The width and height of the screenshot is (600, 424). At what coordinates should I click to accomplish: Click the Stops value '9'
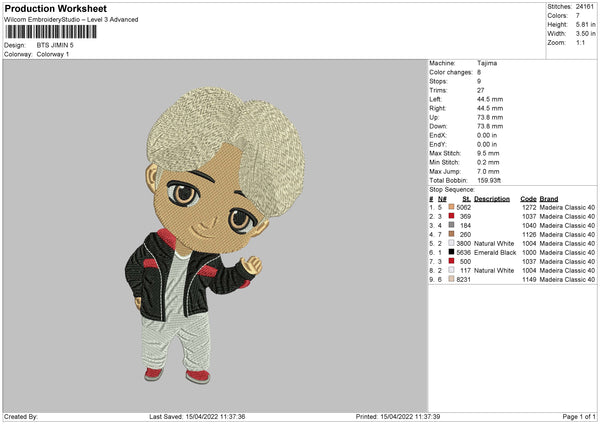pyautogui.click(x=479, y=81)
